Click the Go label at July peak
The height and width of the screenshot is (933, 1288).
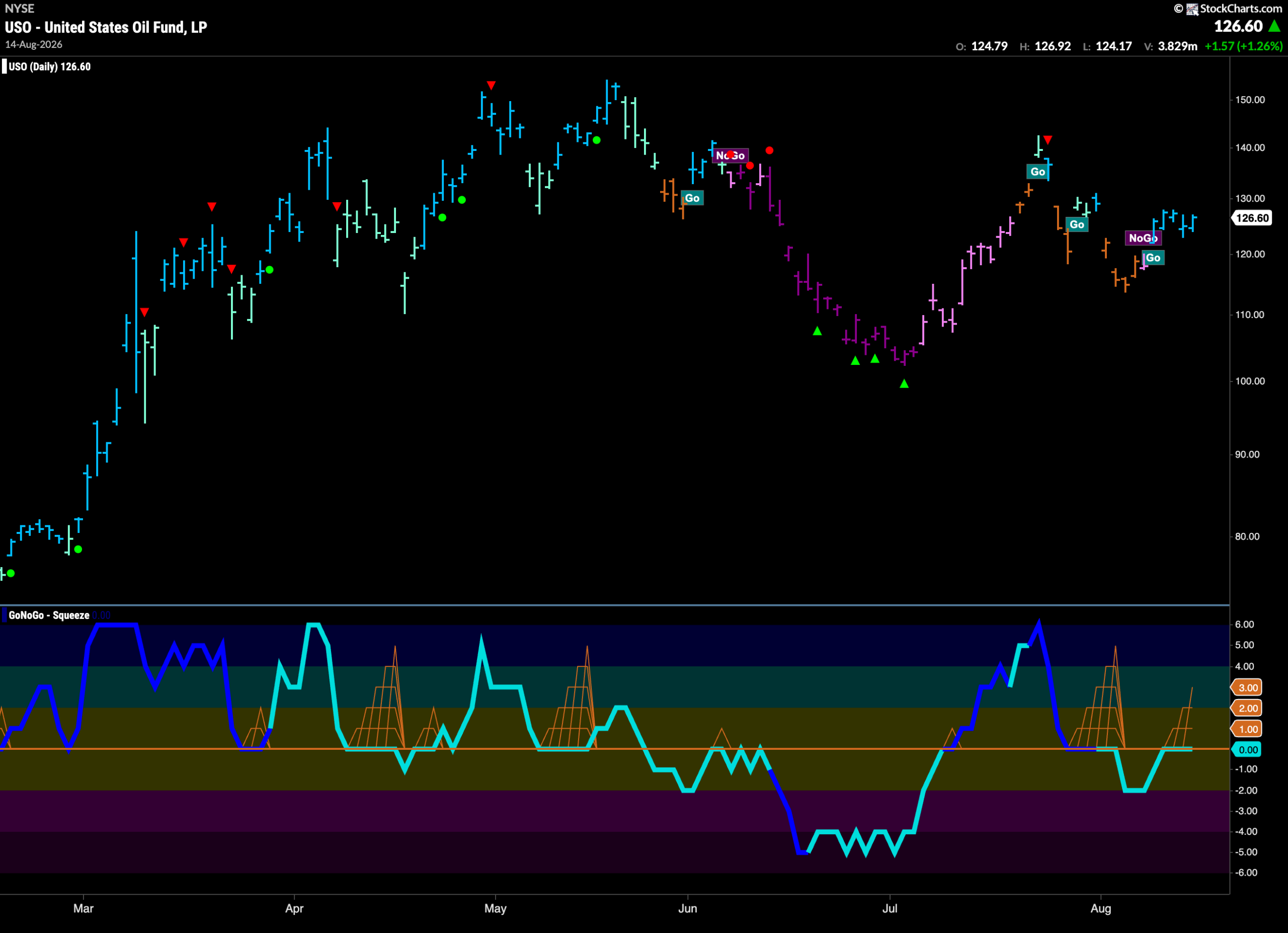coord(1037,172)
